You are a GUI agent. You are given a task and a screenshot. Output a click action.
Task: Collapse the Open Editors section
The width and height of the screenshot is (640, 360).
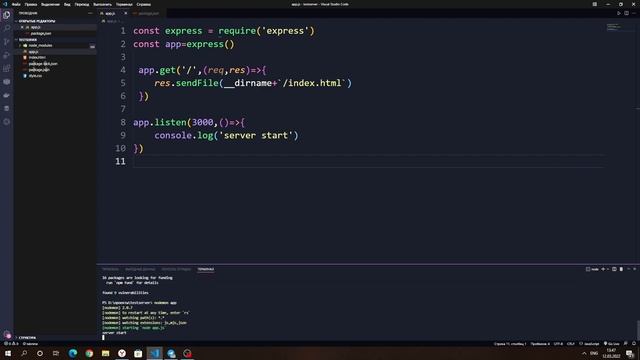[x=56, y=21]
